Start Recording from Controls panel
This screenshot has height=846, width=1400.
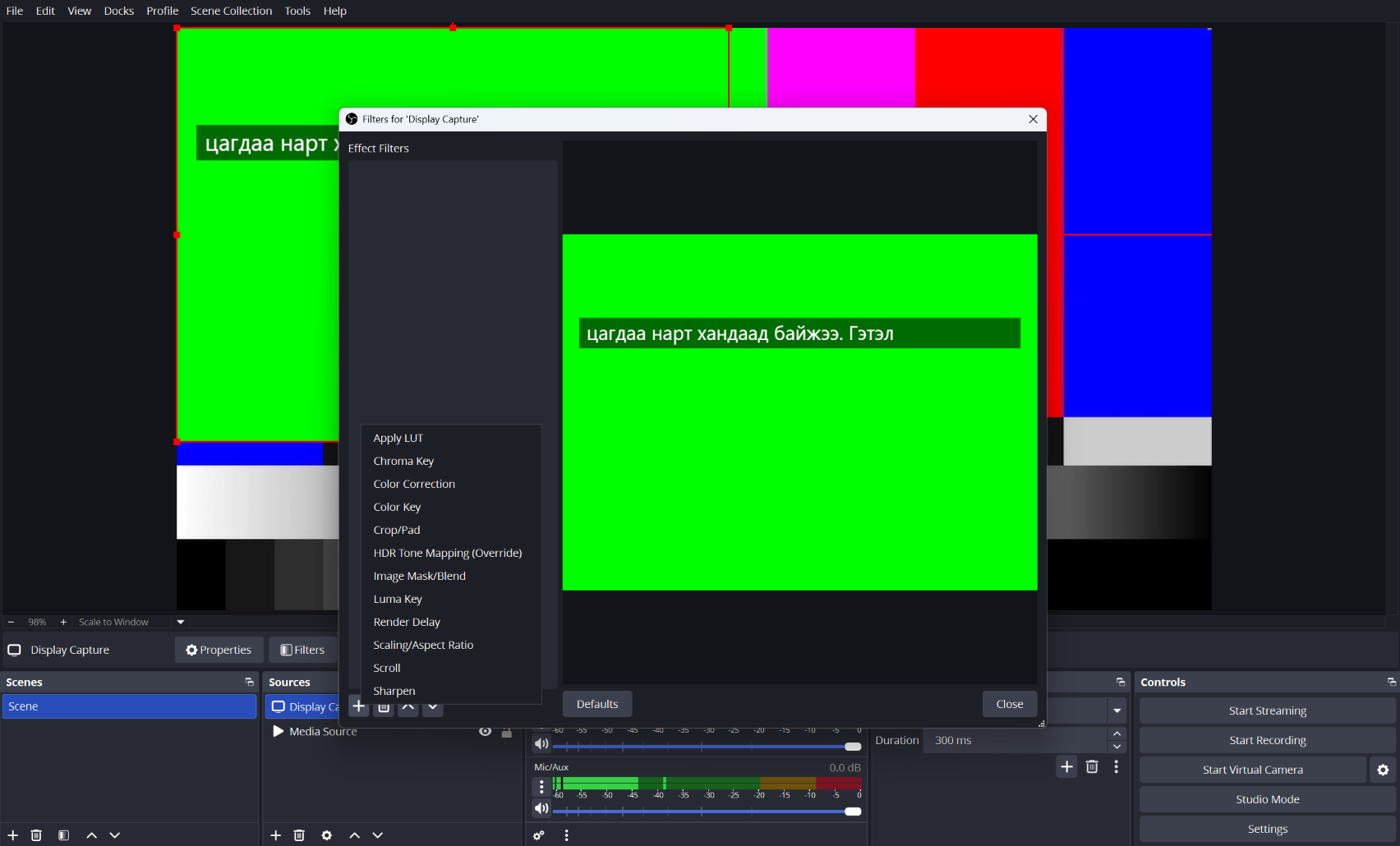point(1268,740)
